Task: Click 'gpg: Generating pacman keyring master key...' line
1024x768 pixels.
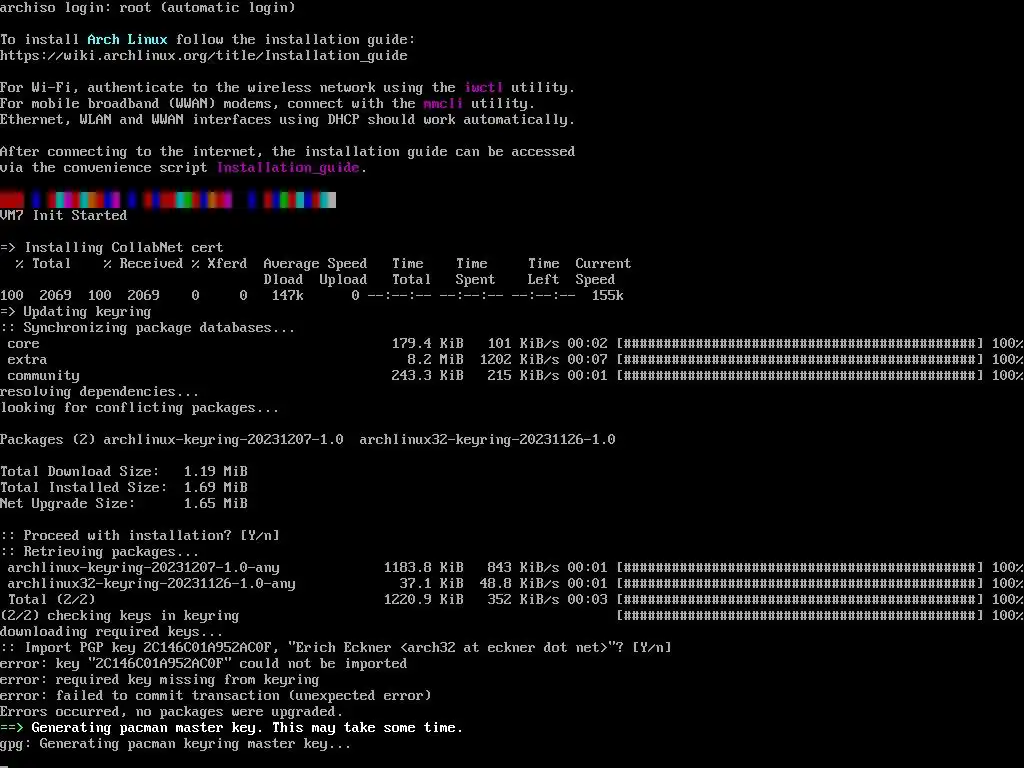Action: click(x=176, y=743)
